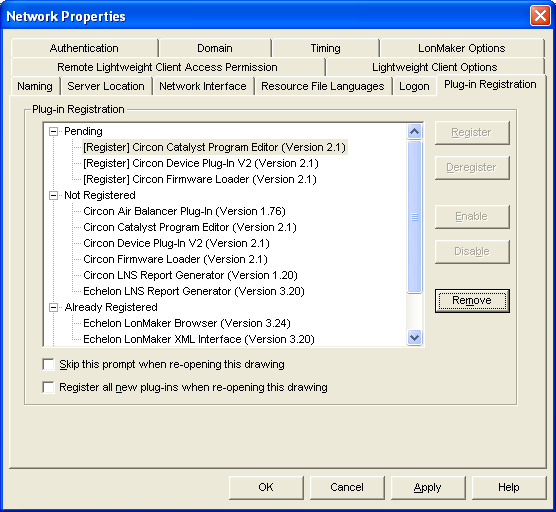Switch to the Domain tab

pos(215,48)
